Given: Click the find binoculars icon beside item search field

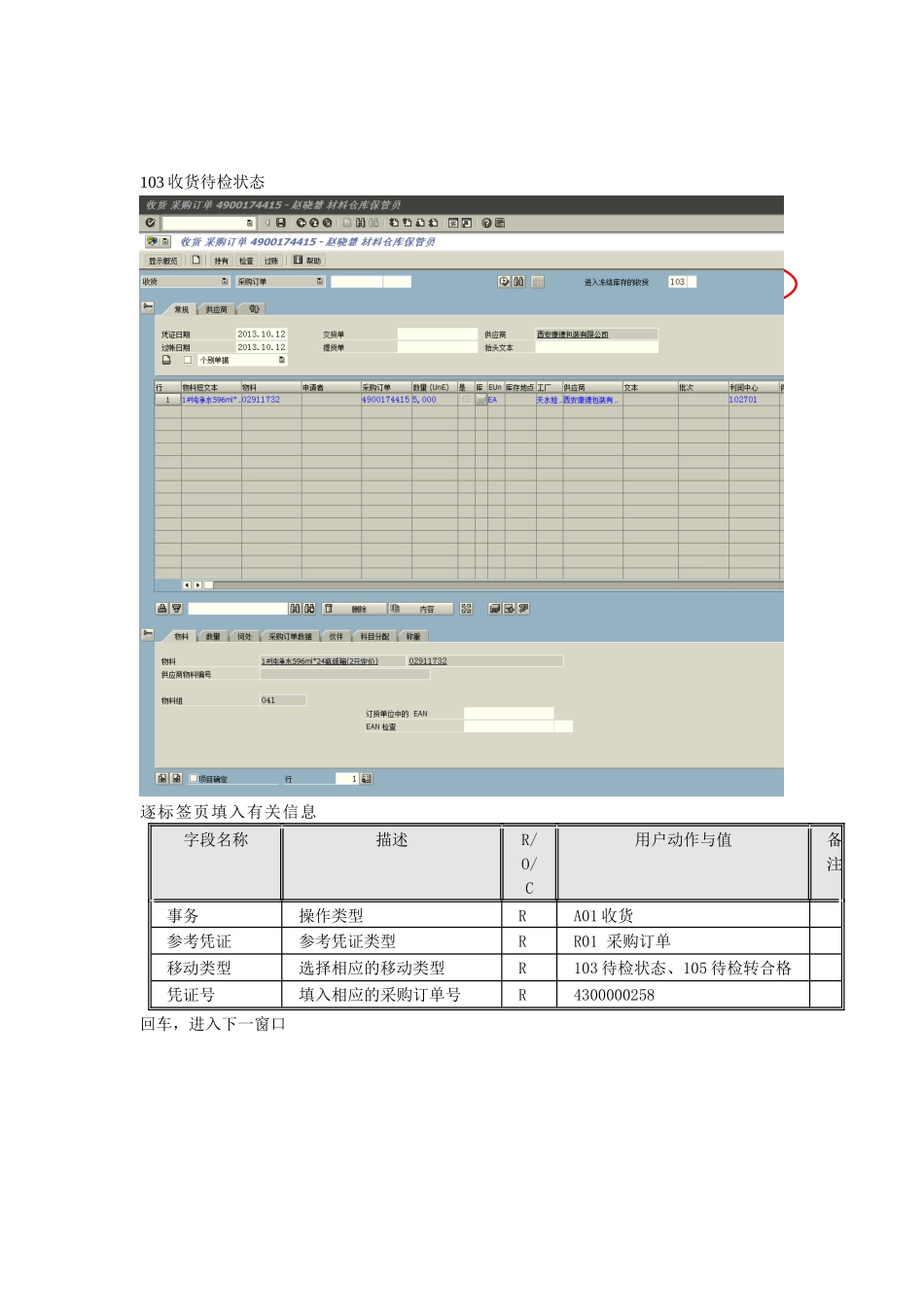Looking at the screenshot, I should 295,609.
